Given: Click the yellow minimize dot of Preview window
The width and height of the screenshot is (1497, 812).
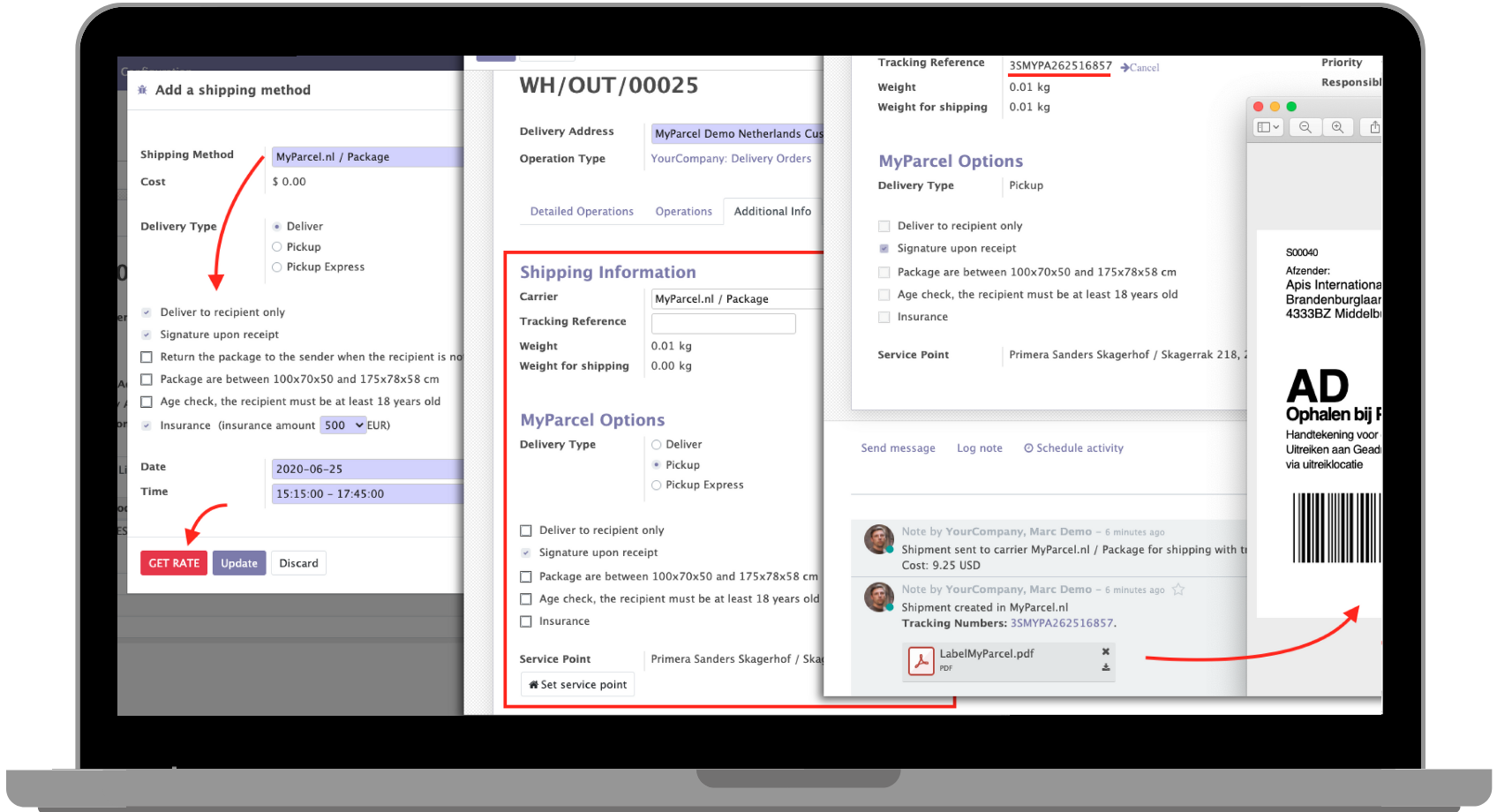Looking at the screenshot, I should tap(1275, 106).
